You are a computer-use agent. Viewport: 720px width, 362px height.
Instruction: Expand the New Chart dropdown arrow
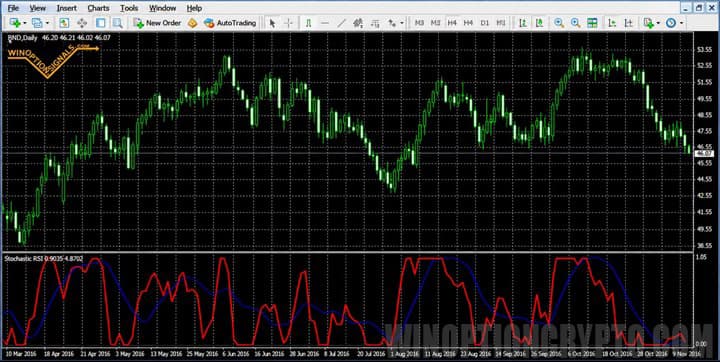coord(25,23)
